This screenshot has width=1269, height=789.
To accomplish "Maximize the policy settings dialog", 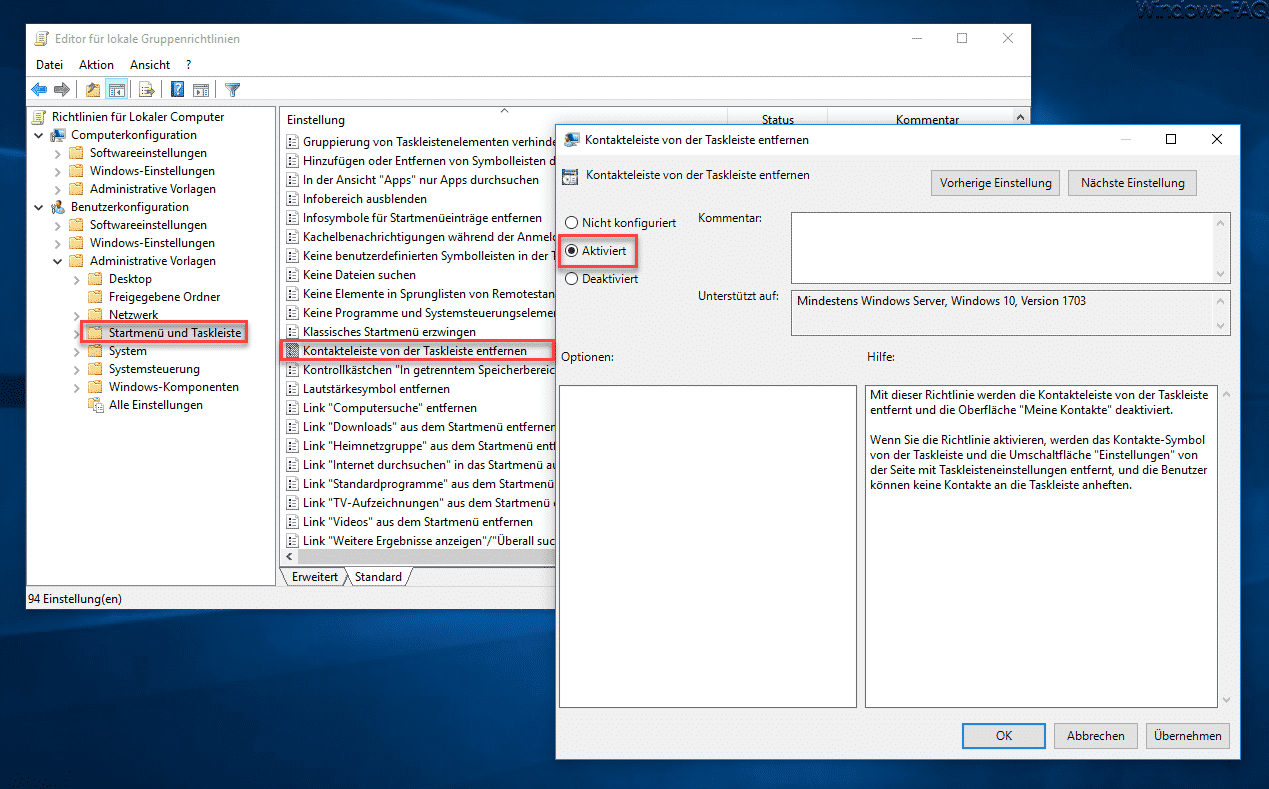I will pyautogui.click(x=1171, y=140).
